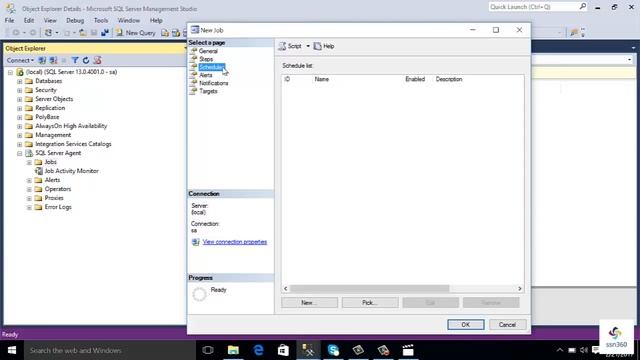
Task: Open the Tools menu
Action: point(101,20)
